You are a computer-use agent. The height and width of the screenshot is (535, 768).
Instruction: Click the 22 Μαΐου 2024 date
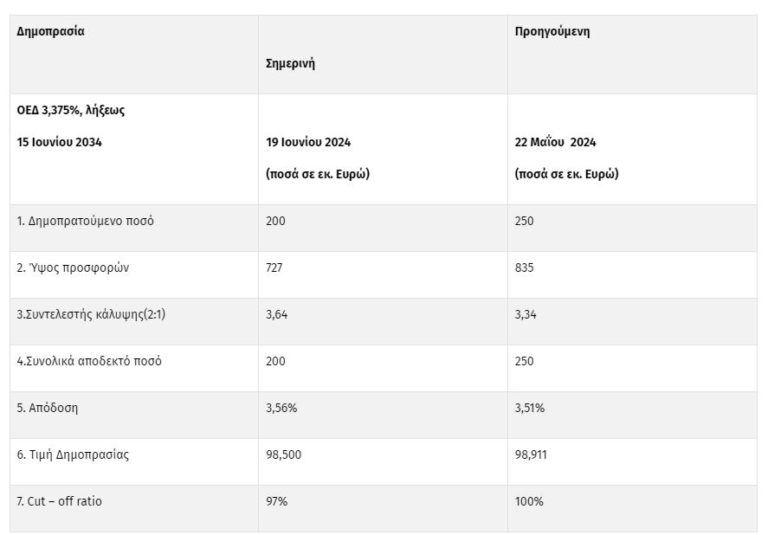click(556, 142)
